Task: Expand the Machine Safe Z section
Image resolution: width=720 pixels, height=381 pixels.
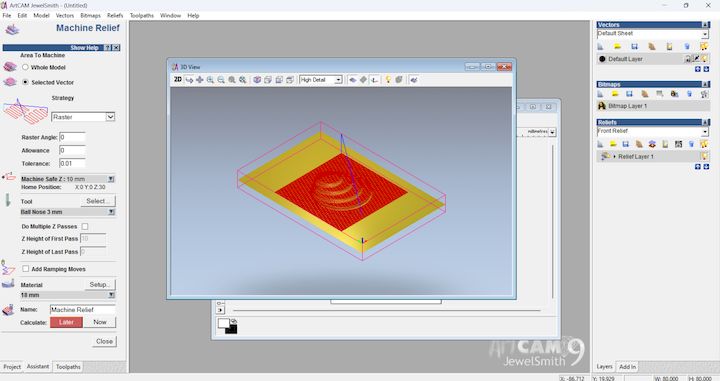Action: (111, 179)
